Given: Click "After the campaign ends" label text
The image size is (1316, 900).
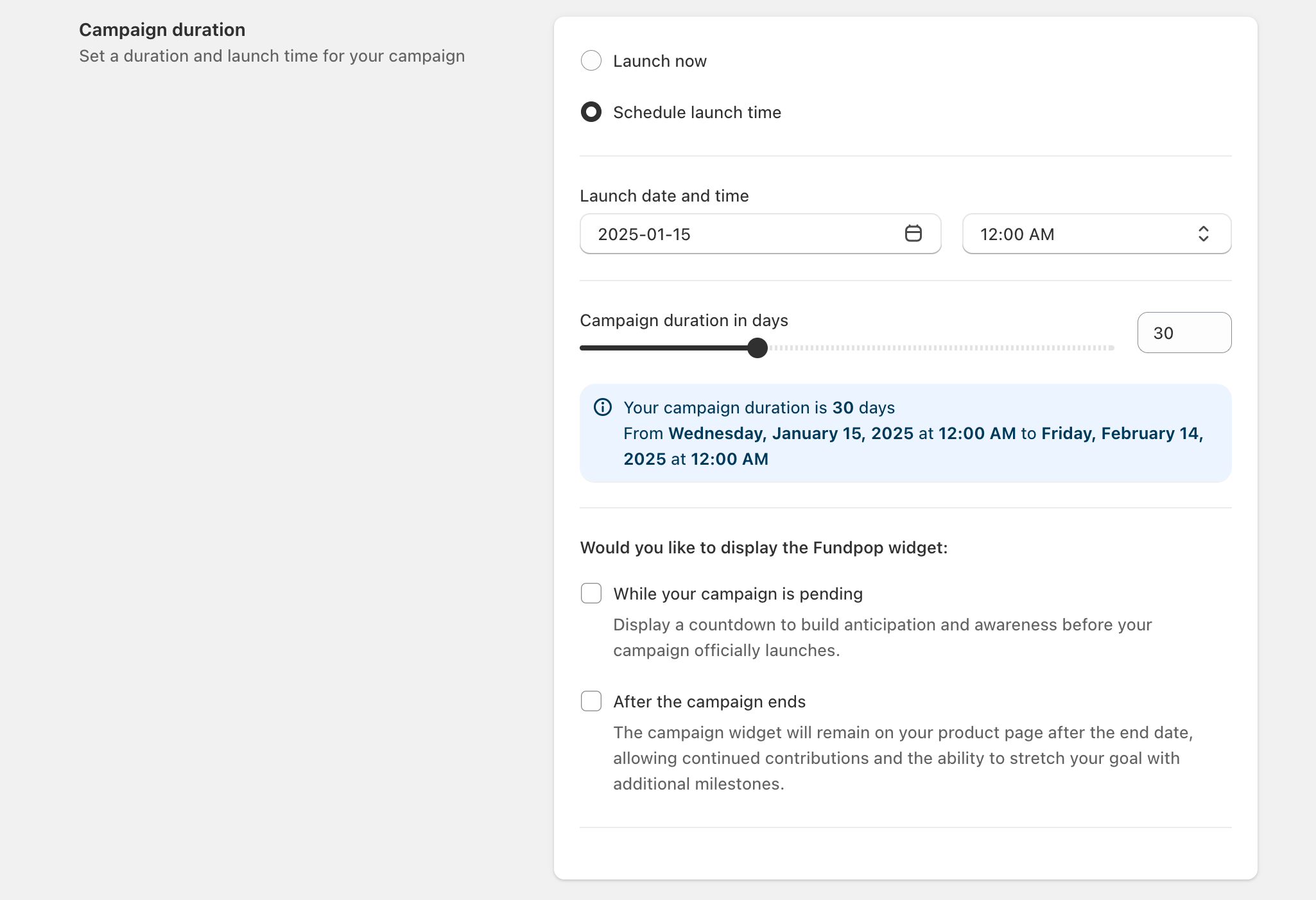Looking at the screenshot, I should tap(709, 702).
